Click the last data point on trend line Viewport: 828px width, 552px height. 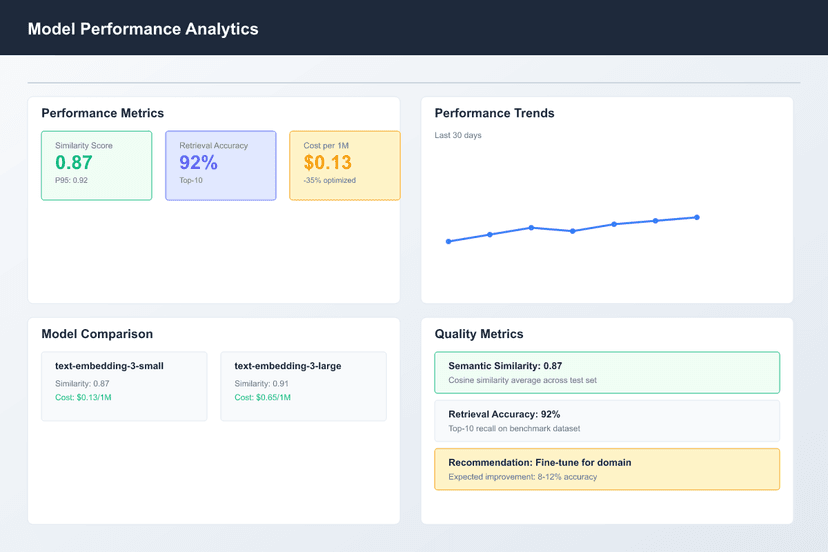pyautogui.click(x=697, y=217)
